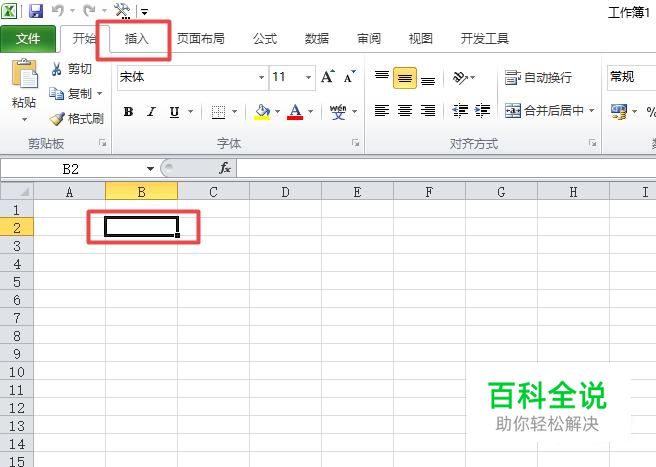Expand the underline style arrow
Image resolution: width=656 pixels, height=467 pixels.
(x=191, y=112)
